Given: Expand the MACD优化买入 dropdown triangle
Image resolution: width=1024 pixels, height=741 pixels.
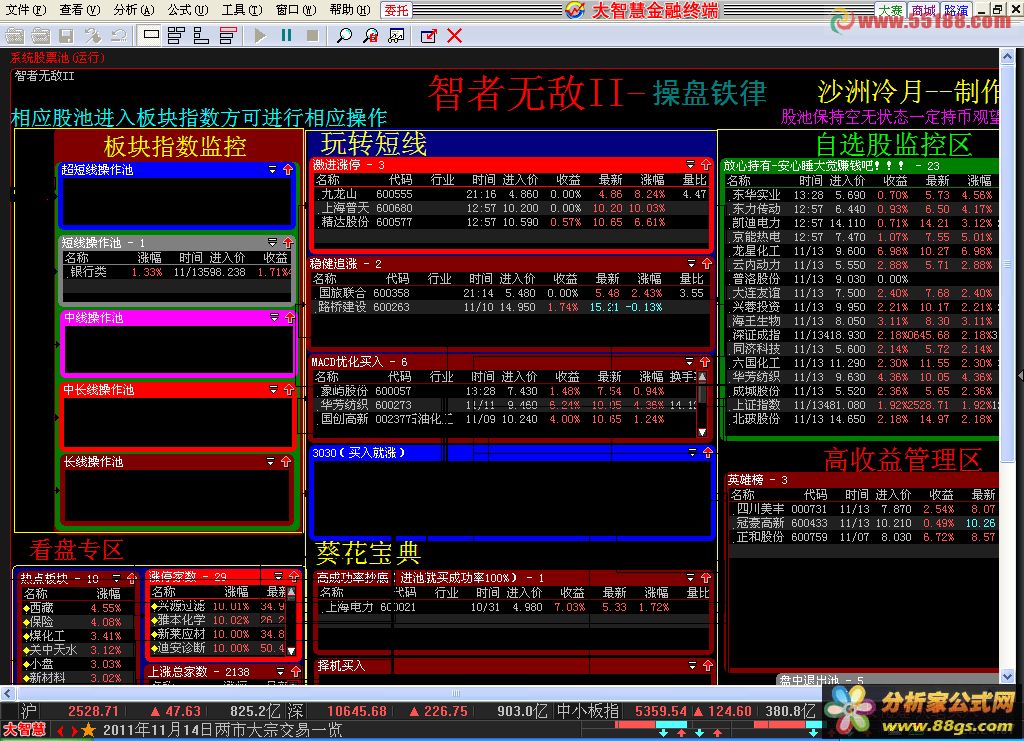Looking at the screenshot, I should tap(690, 362).
